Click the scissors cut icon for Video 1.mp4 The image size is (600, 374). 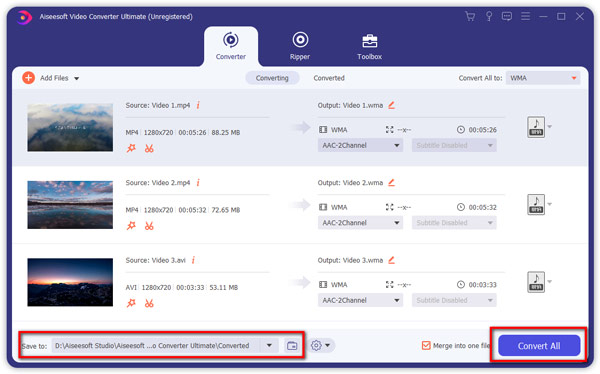pyautogui.click(x=149, y=149)
